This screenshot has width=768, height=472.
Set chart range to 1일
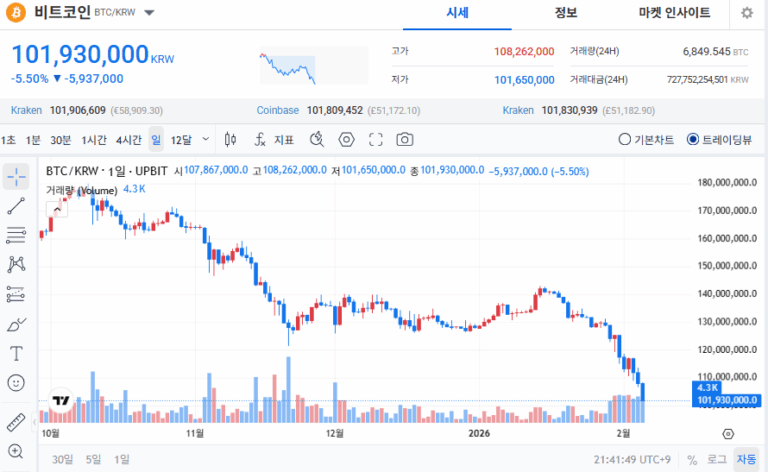click(x=122, y=460)
